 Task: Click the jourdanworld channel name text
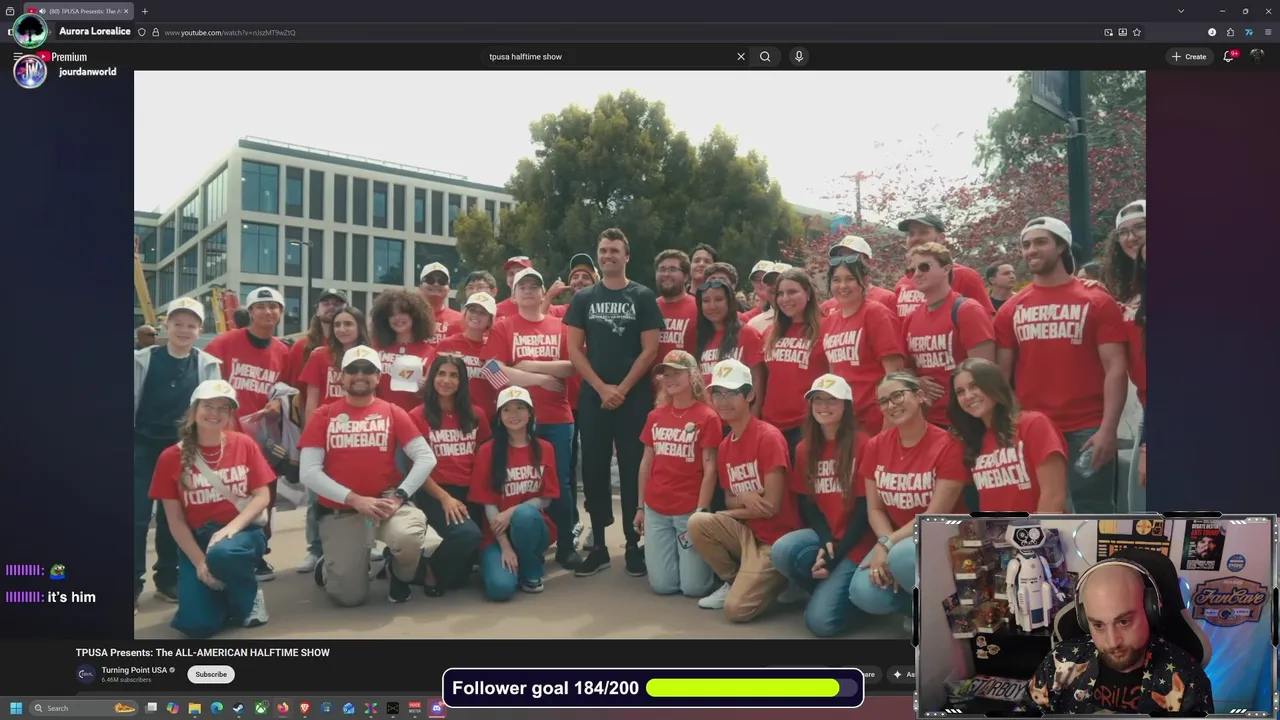click(87, 72)
